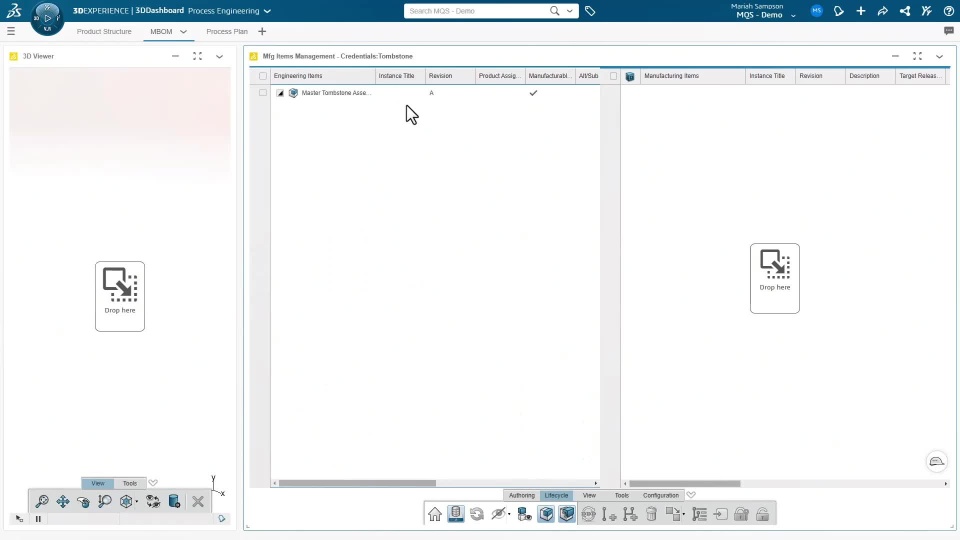Click the replace squares-with-arrow icon
The width and height of the screenshot is (960, 540).
tap(673, 514)
